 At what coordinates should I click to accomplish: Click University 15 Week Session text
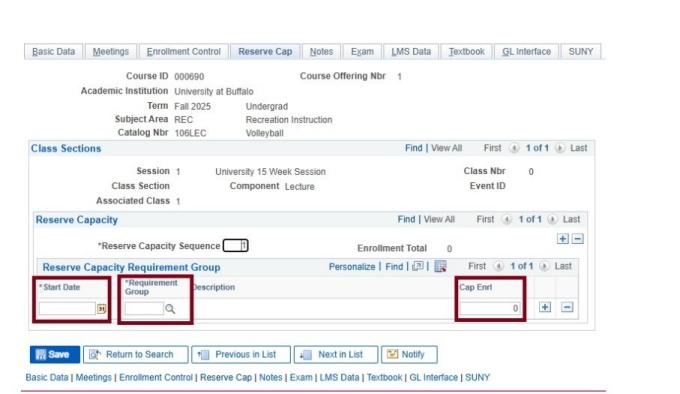[270, 172]
